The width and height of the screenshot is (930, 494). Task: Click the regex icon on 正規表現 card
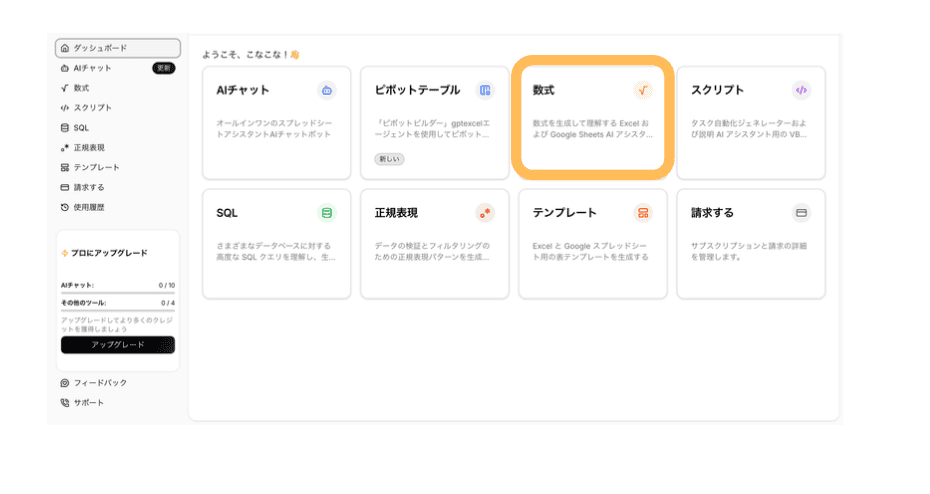[485, 213]
